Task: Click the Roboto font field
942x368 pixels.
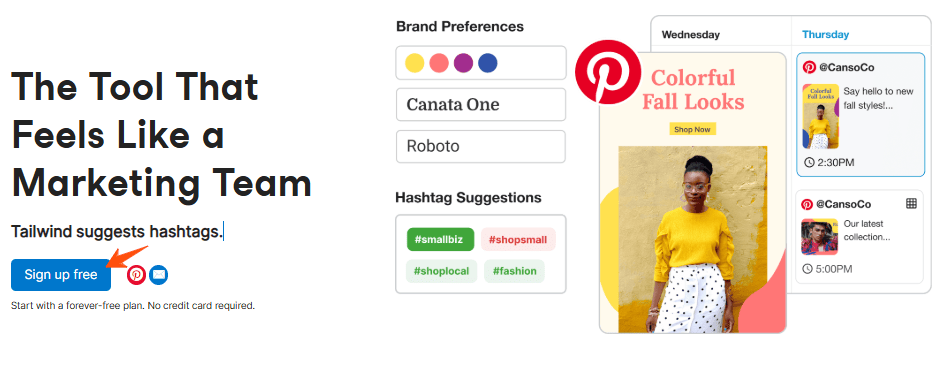Action: click(x=481, y=146)
